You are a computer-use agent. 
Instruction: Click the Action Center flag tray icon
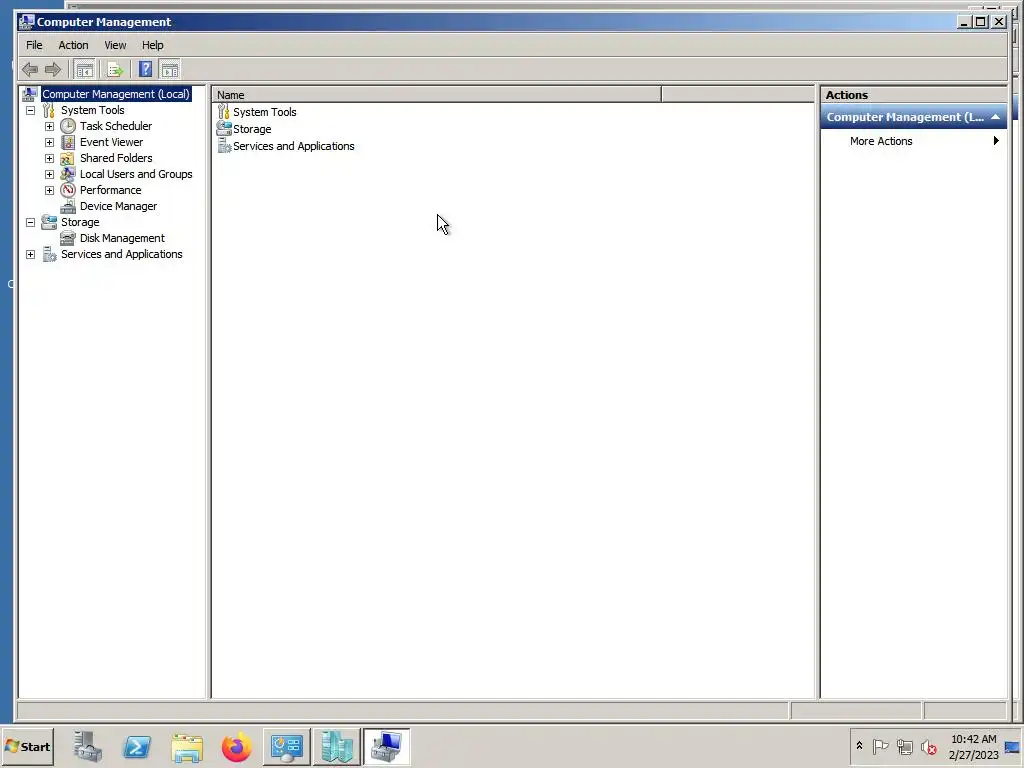(880, 746)
